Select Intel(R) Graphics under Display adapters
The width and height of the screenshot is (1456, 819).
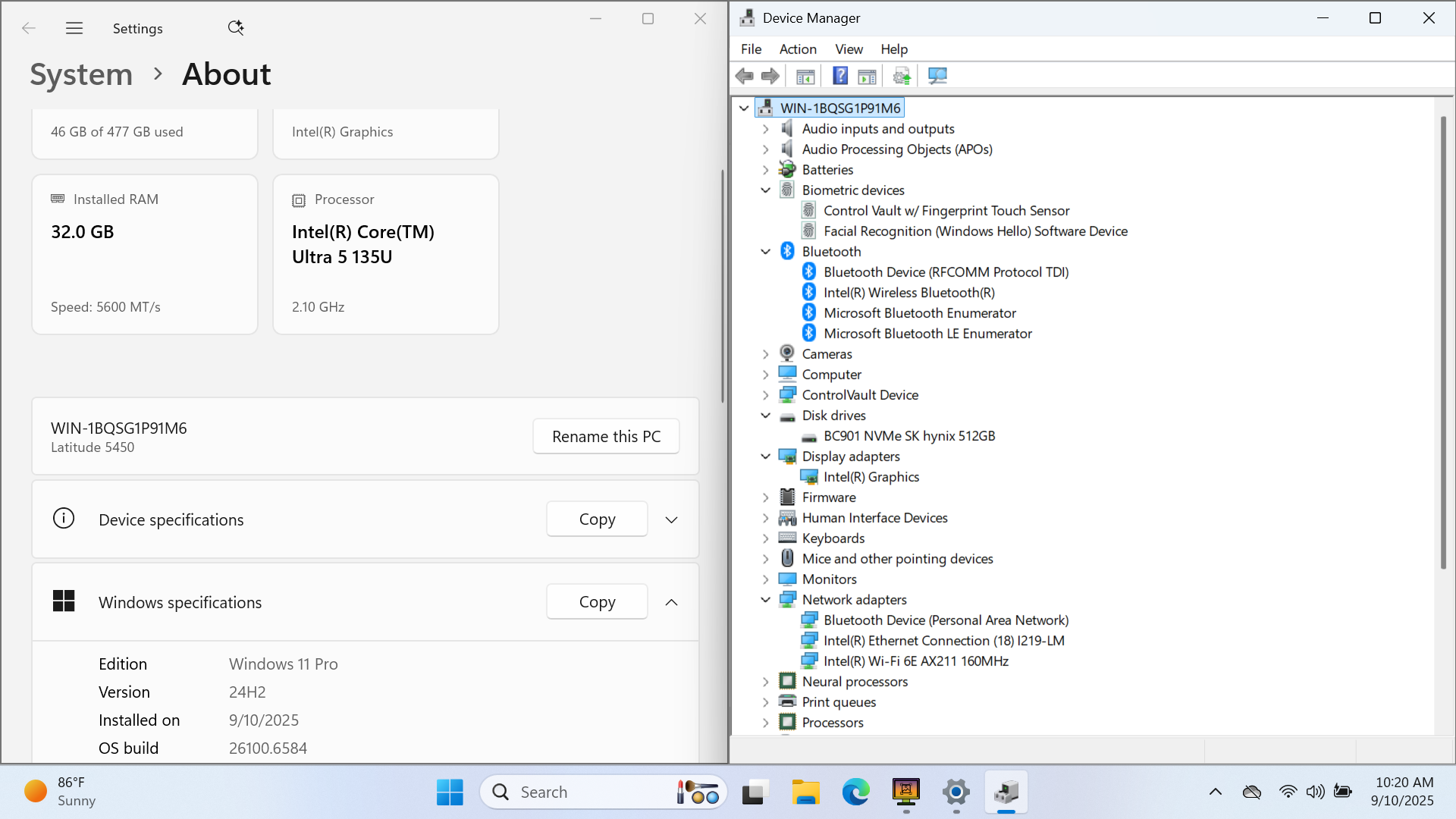pos(871,477)
